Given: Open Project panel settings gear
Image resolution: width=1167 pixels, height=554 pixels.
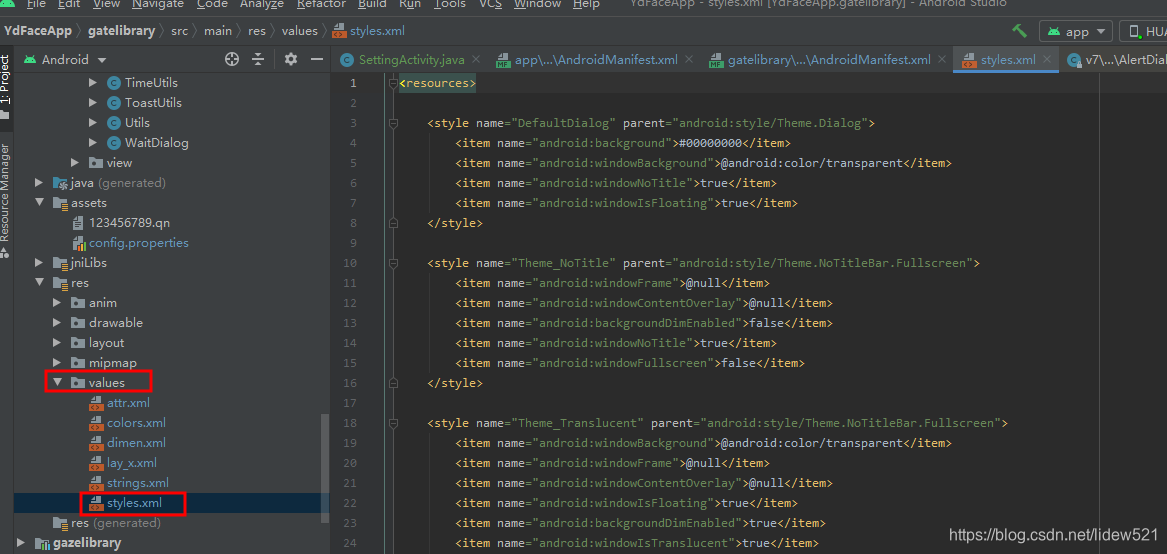Looking at the screenshot, I should pos(291,60).
